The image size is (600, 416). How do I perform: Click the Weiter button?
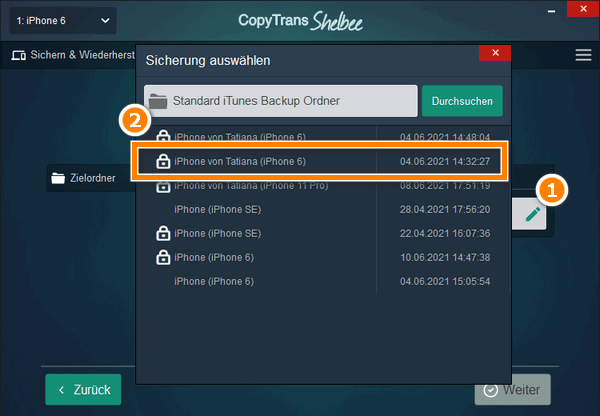(x=513, y=390)
